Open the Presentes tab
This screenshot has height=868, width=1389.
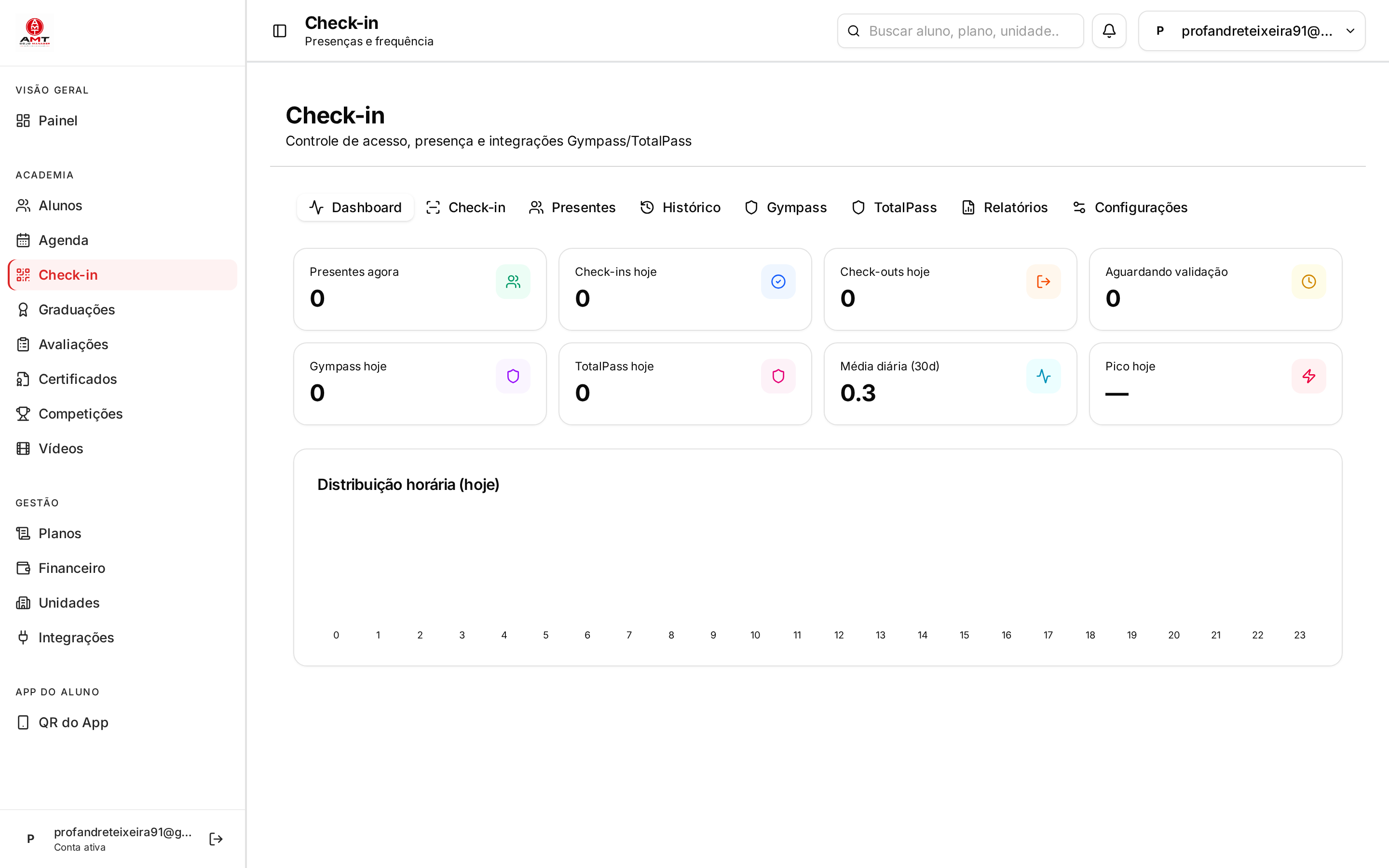tap(572, 207)
